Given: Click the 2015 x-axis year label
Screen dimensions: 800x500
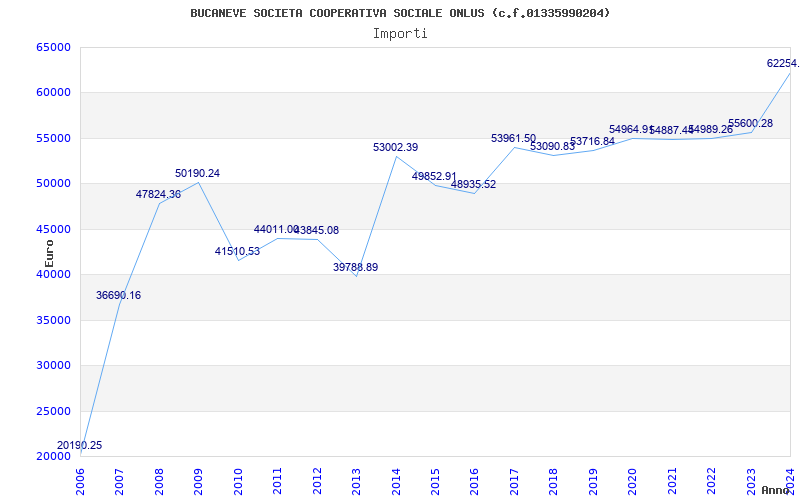Looking at the screenshot, I should click(x=435, y=481).
